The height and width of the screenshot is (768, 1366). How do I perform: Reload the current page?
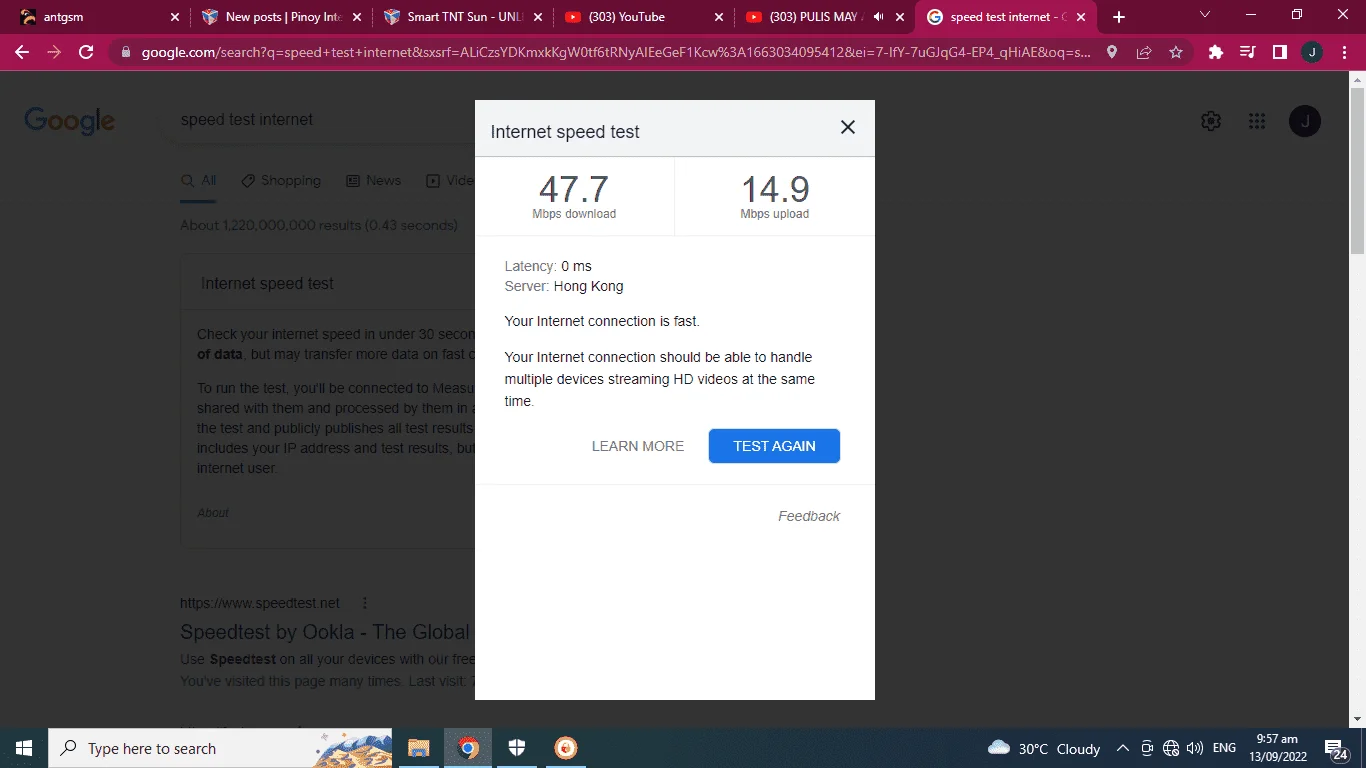[86, 52]
